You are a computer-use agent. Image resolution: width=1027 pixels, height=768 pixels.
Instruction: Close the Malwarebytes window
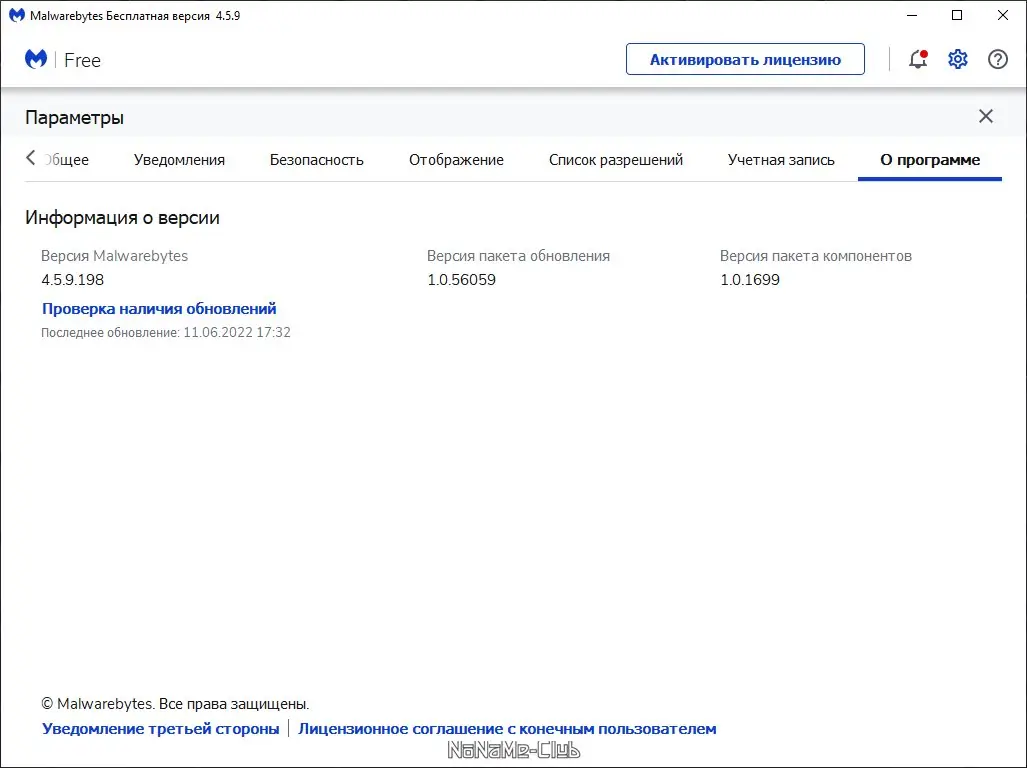pos(1003,15)
